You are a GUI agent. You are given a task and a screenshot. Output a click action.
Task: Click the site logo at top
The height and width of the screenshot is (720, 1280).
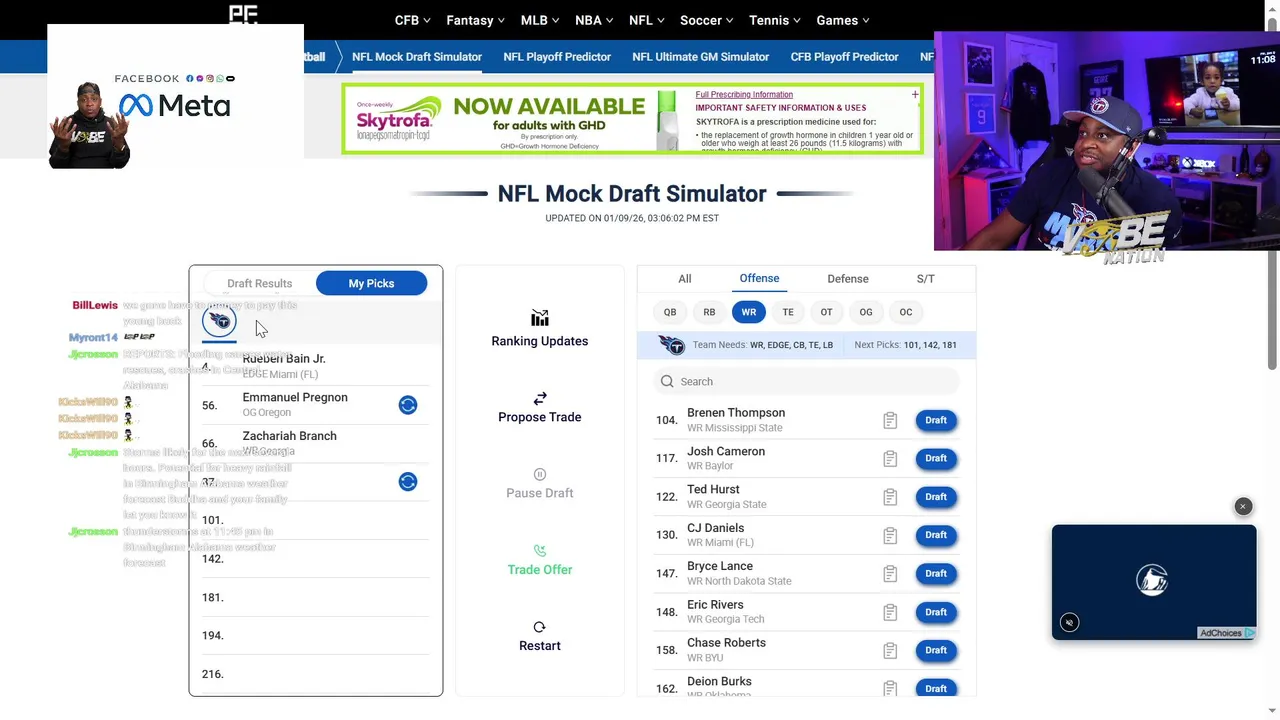pyautogui.click(x=243, y=13)
